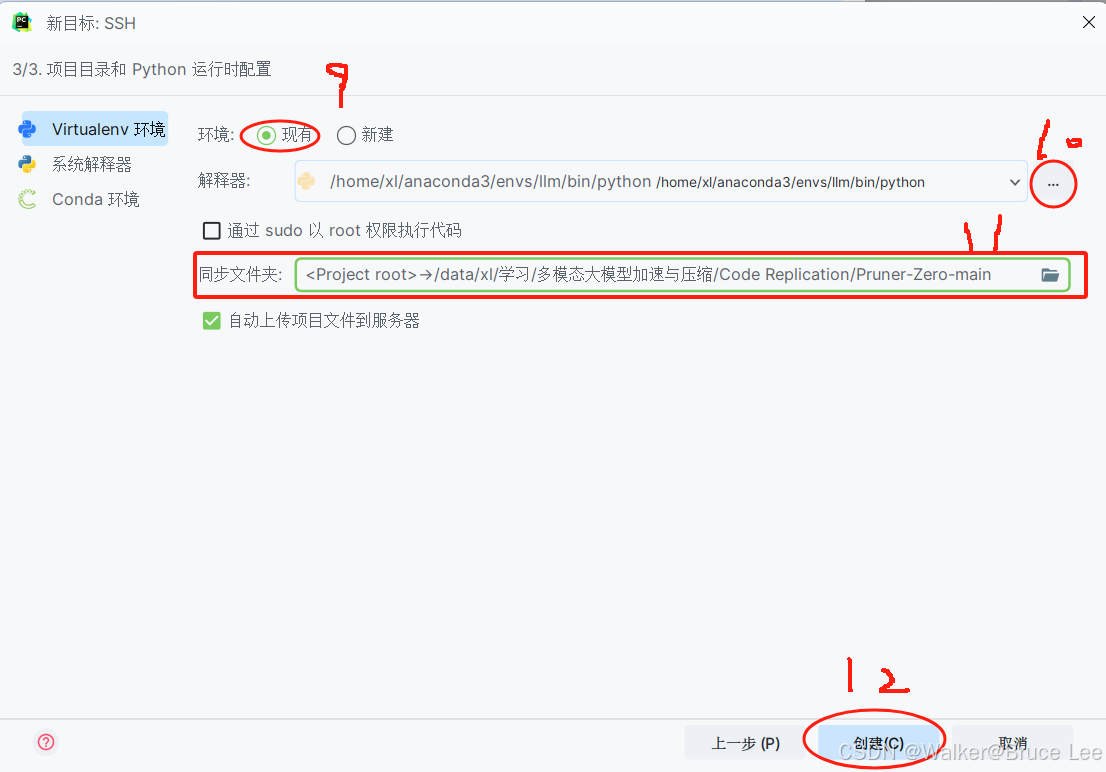Screen dimensions: 1106x772
Task: Open the interpreter path combo box
Action: (x=661, y=181)
